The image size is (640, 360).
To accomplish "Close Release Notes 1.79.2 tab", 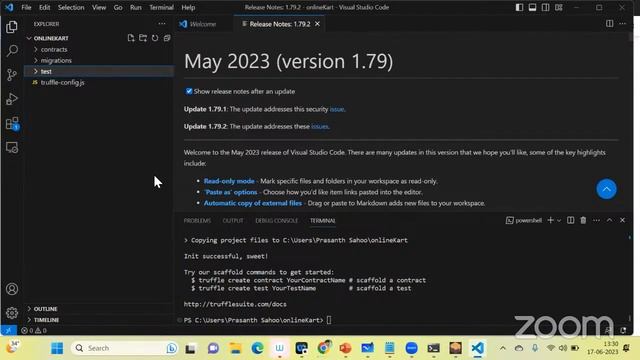I will pos(317,24).
